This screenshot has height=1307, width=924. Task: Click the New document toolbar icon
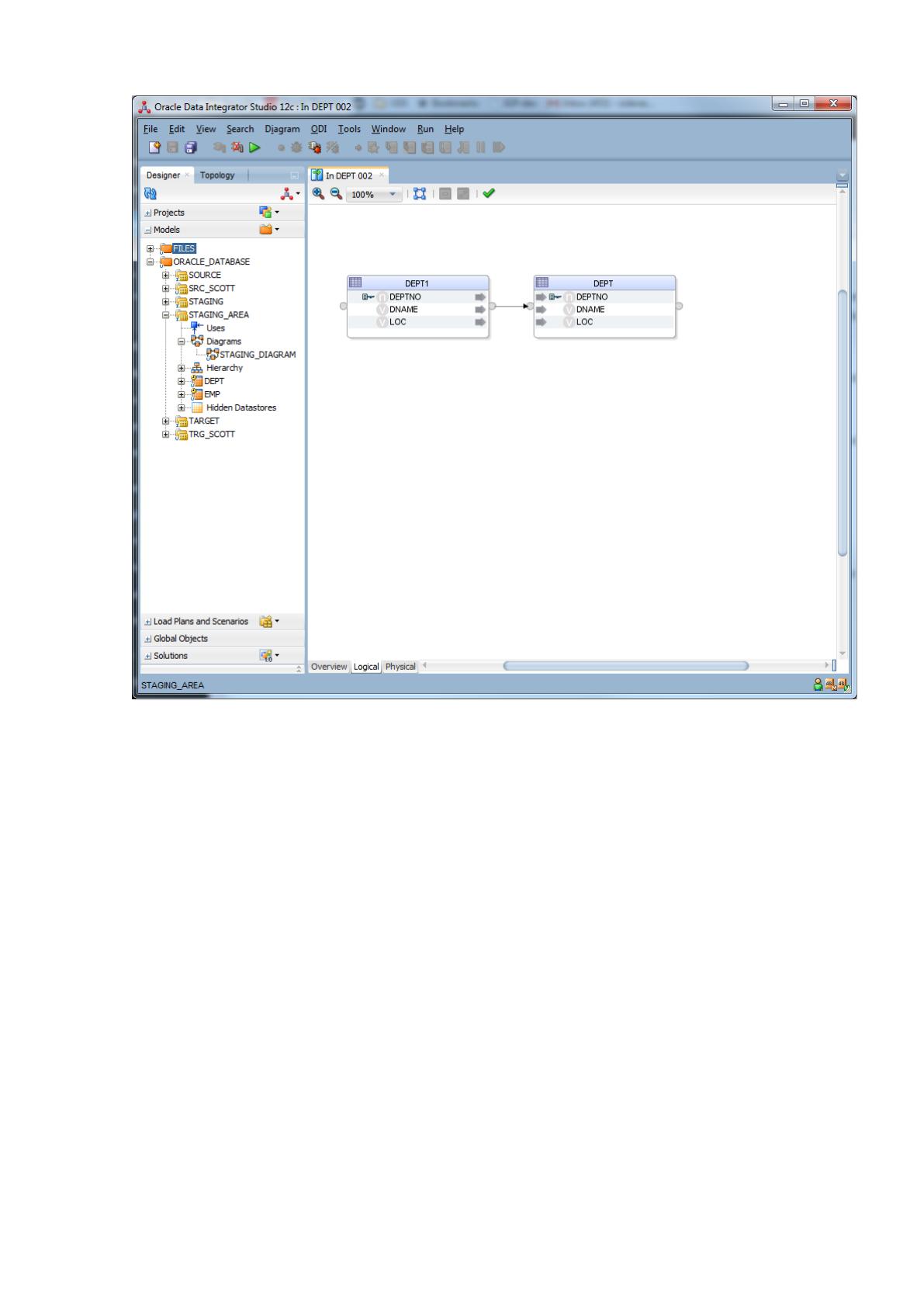(154, 147)
